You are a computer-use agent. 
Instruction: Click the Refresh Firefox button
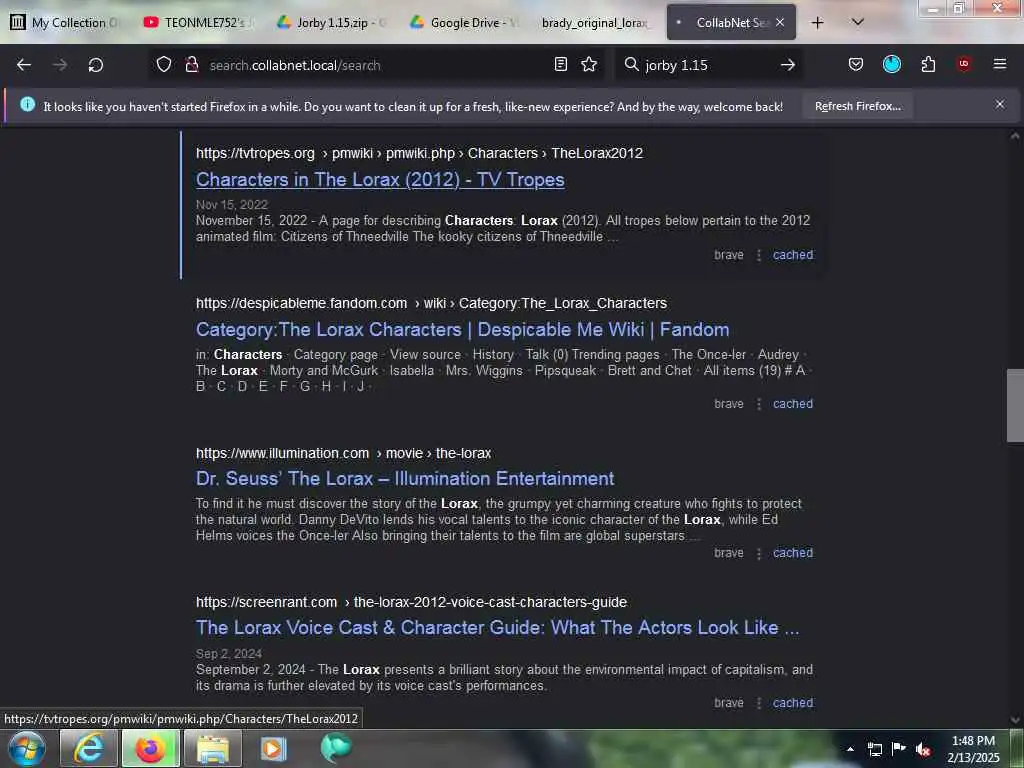[x=857, y=106]
